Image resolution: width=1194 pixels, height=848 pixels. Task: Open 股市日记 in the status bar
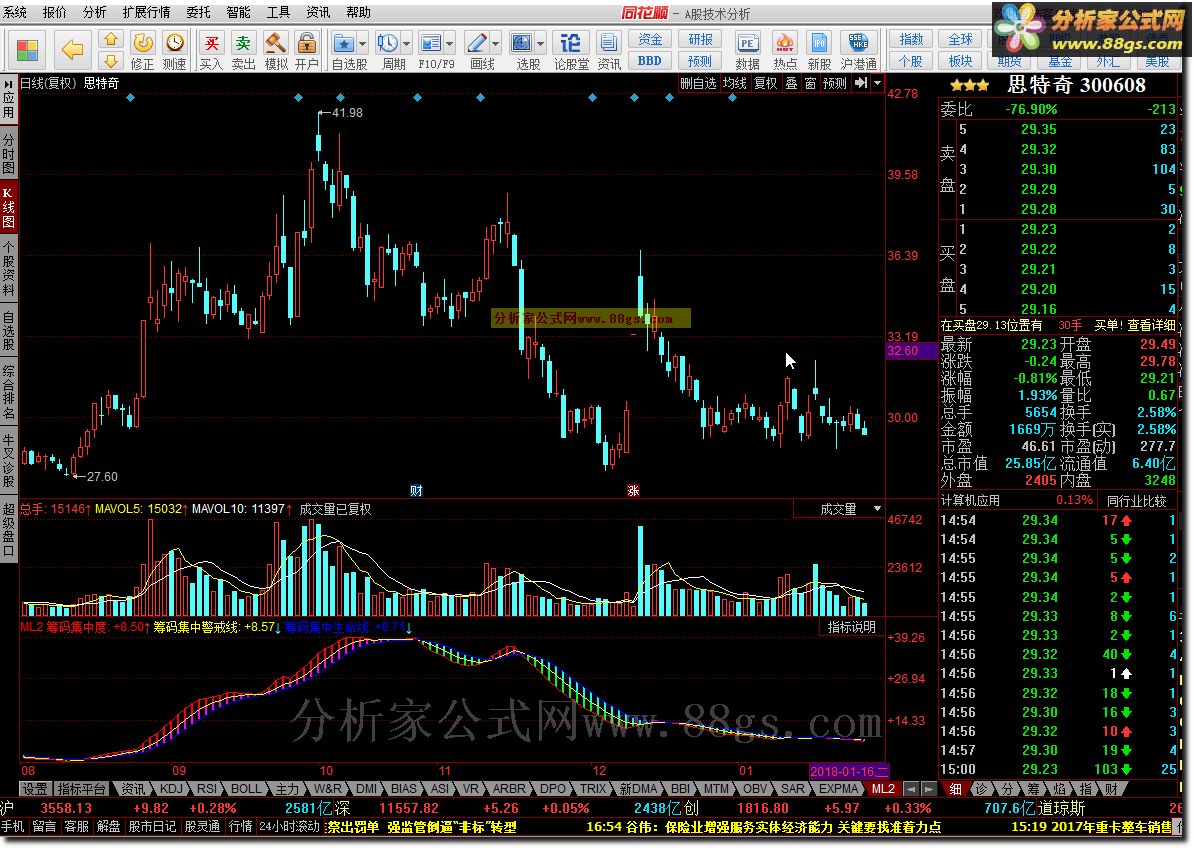click(x=152, y=827)
